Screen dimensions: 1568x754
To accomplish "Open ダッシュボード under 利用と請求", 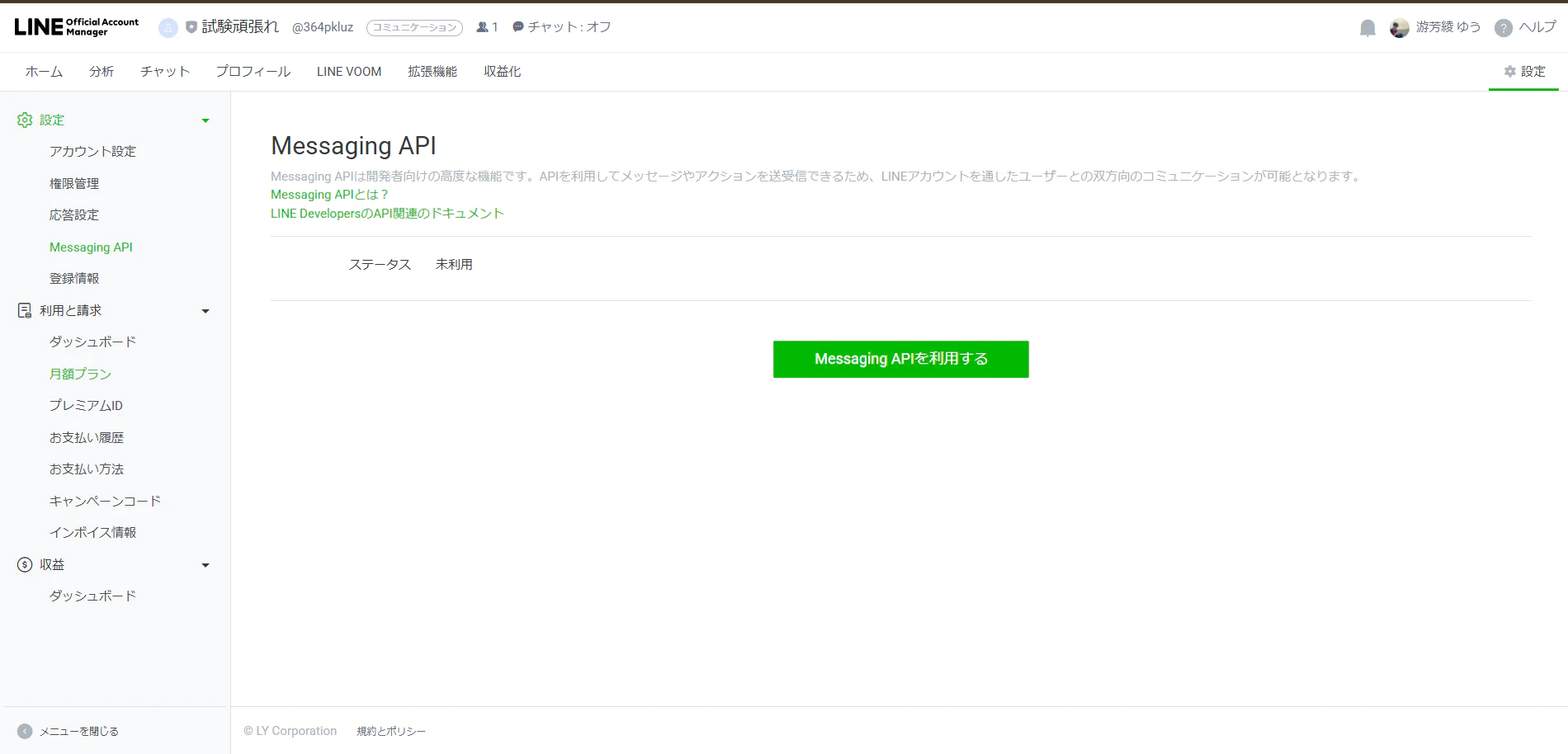I will click(92, 342).
